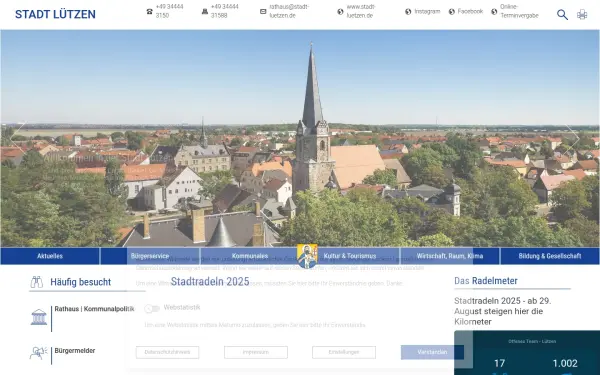Click the Datenschutzhinweis button
The image size is (600, 375).
(x=167, y=352)
